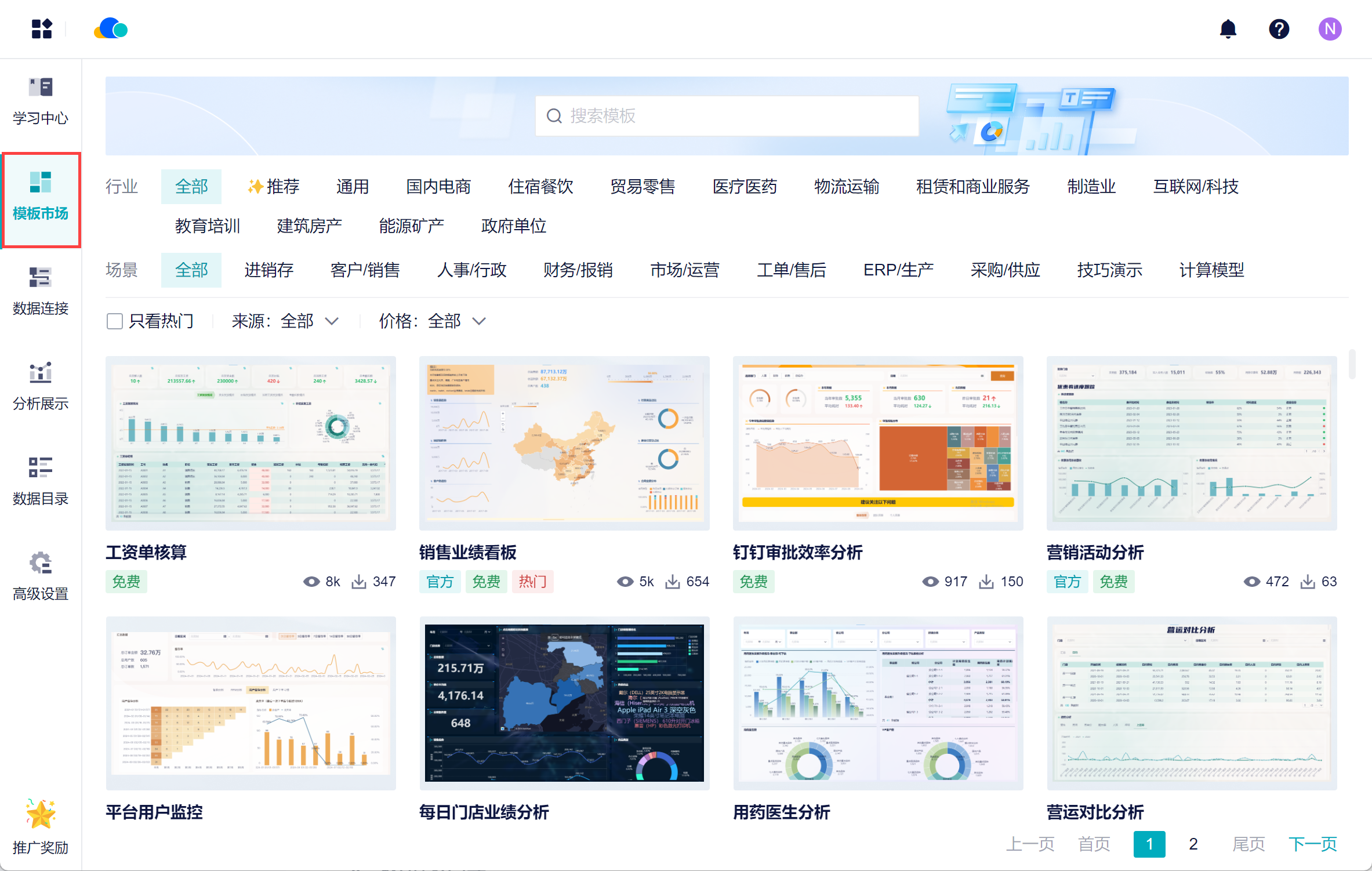The width and height of the screenshot is (1372, 871).
Task: Filter industry by 国内电商
Action: click(438, 187)
